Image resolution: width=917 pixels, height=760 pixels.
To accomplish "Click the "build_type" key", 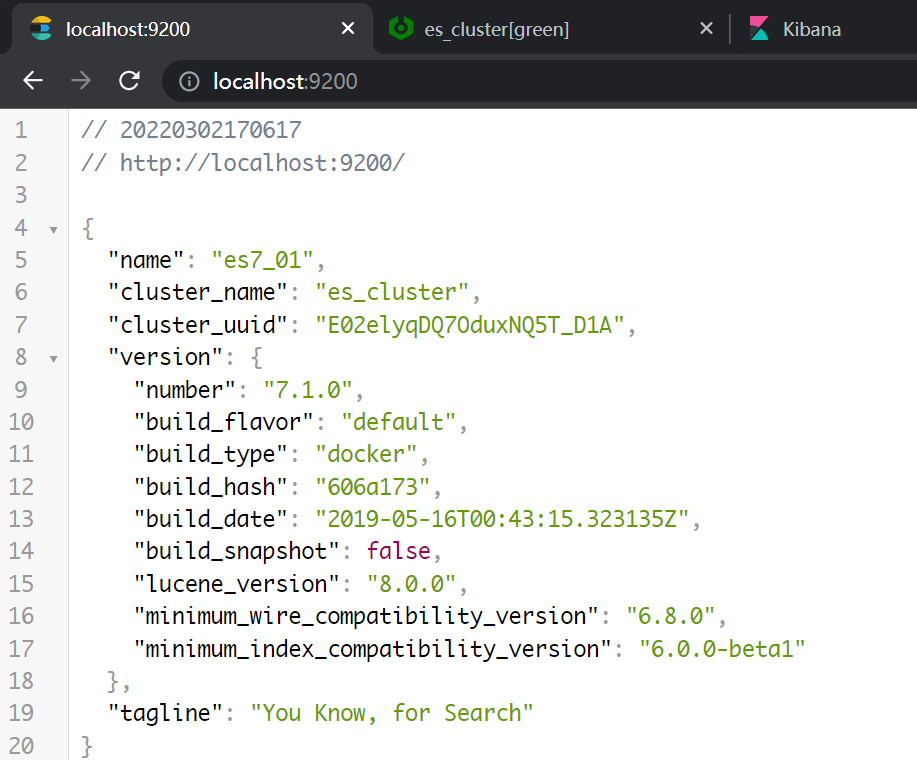I will point(211,454).
